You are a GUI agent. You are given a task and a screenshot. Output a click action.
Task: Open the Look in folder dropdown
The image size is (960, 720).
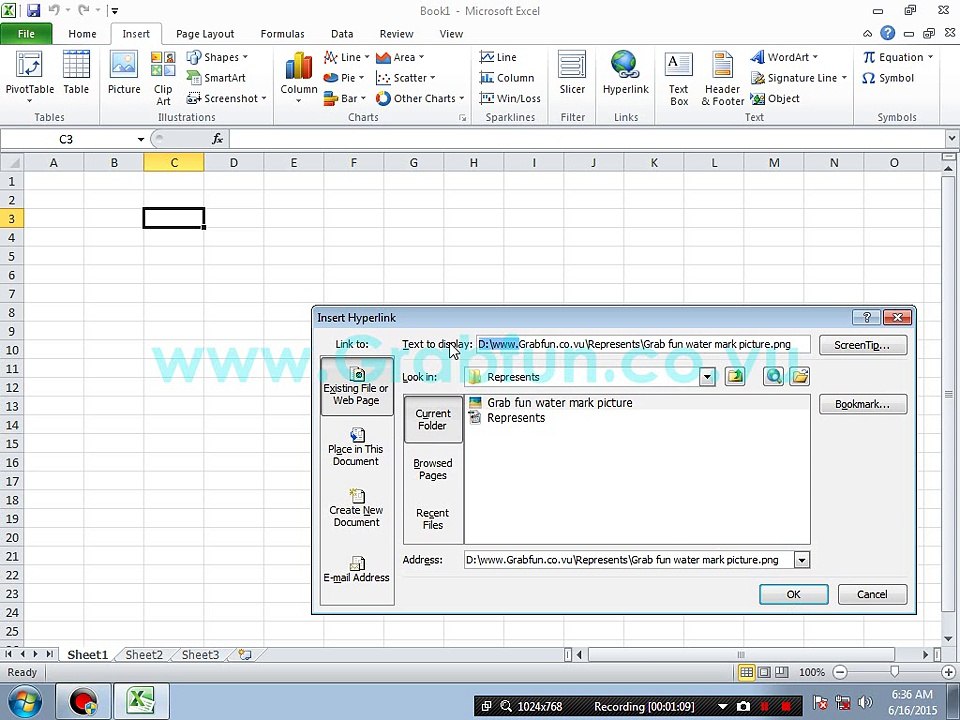tap(707, 377)
